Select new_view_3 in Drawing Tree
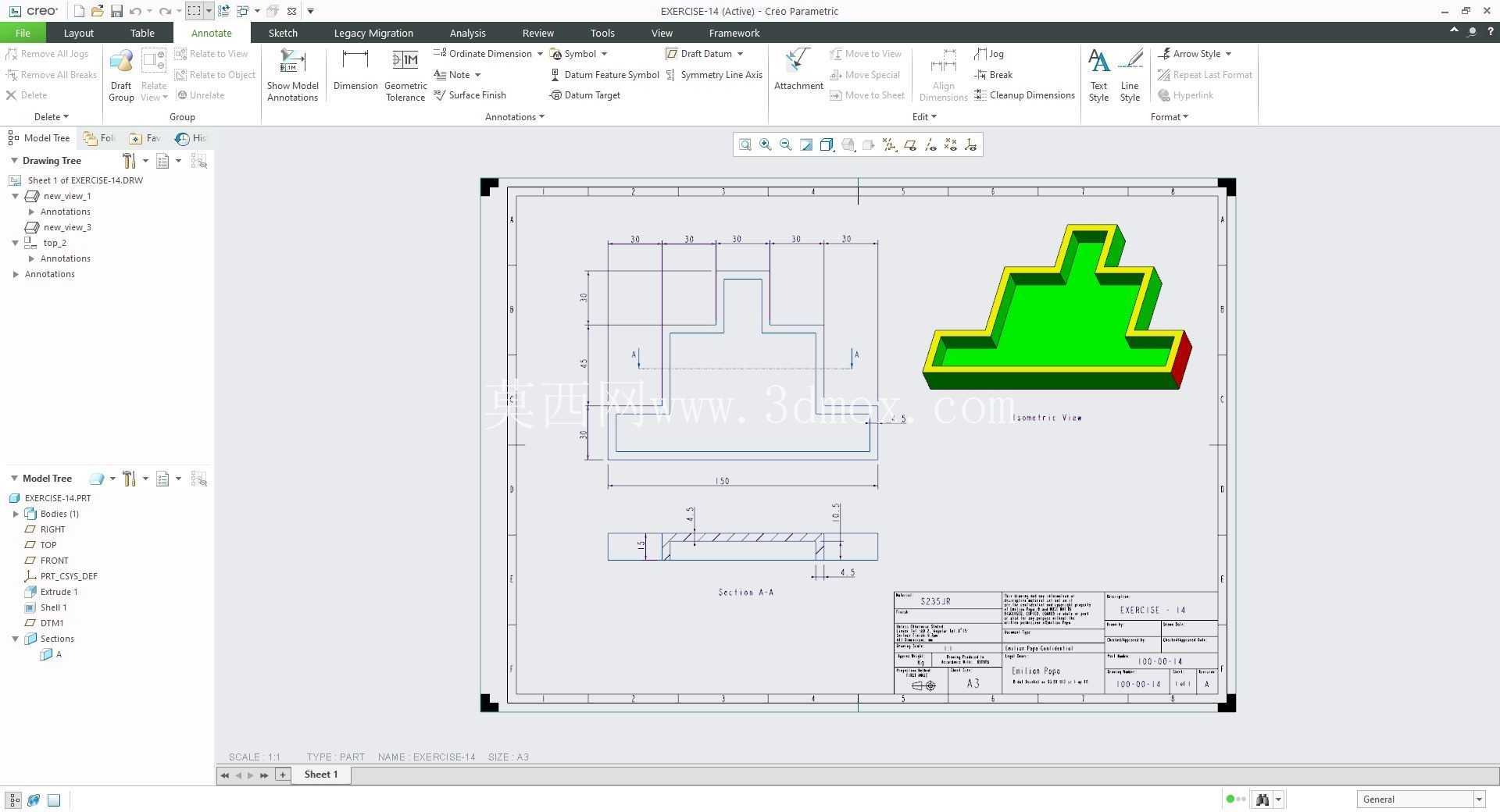This screenshot has height=812, width=1500. pyautogui.click(x=59, y=227)
